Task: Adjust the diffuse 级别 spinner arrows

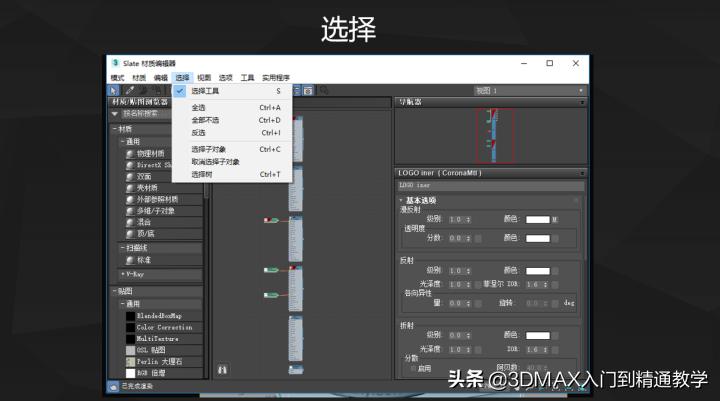Action: [x=468, y=220]
